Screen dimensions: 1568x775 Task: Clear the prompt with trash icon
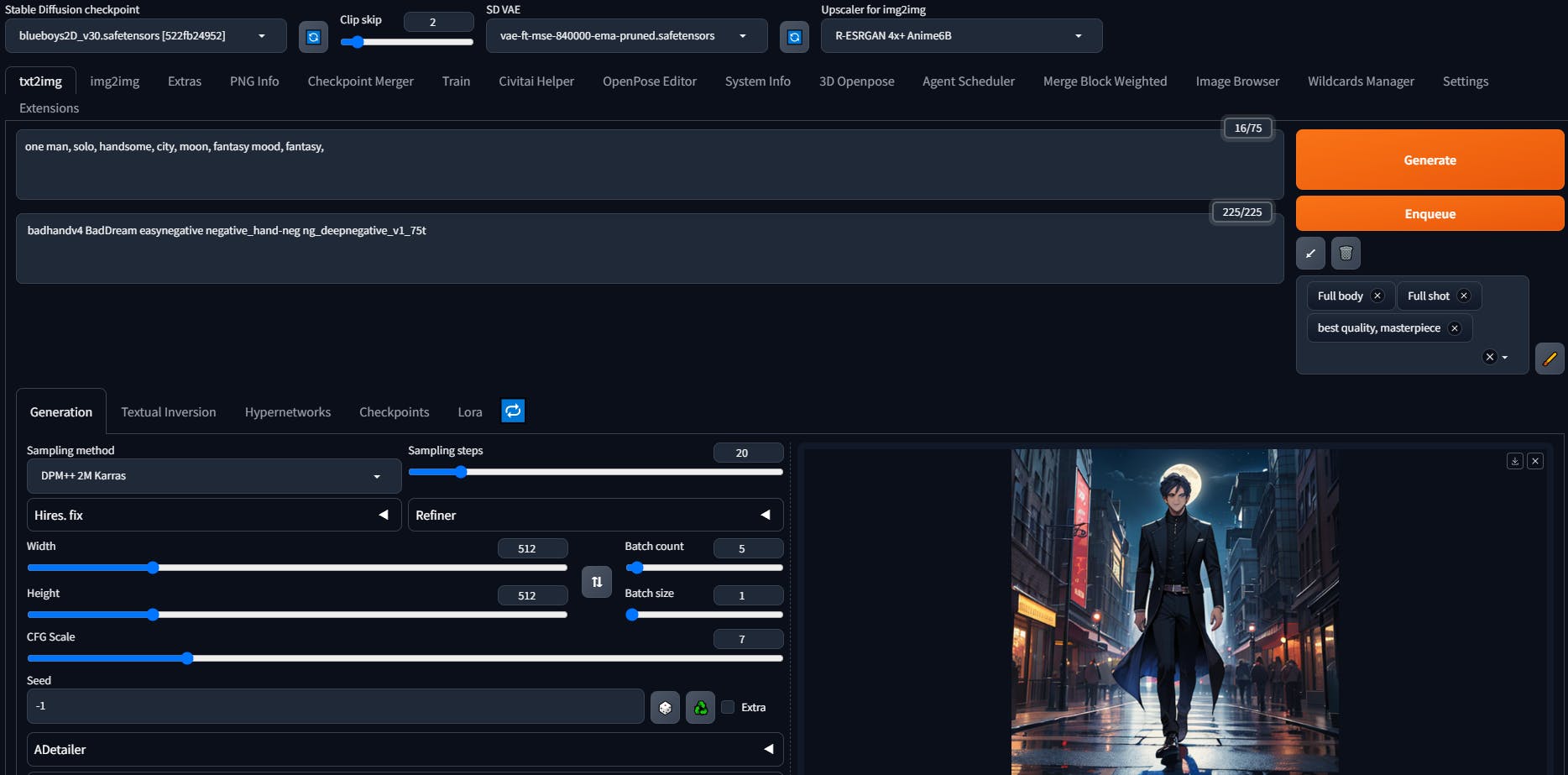(x=1346, y=254)
